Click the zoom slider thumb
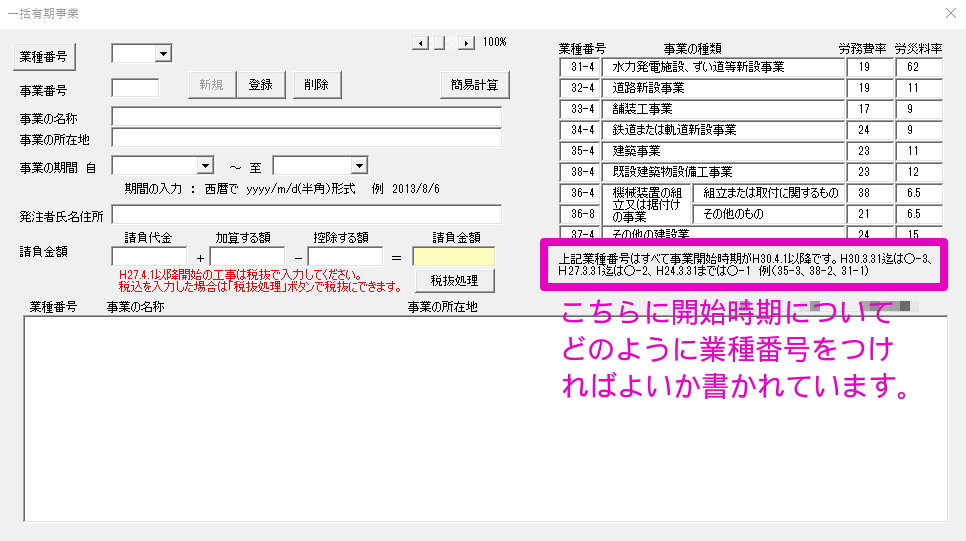Screen dimensions: 966x541 [438, 43]
